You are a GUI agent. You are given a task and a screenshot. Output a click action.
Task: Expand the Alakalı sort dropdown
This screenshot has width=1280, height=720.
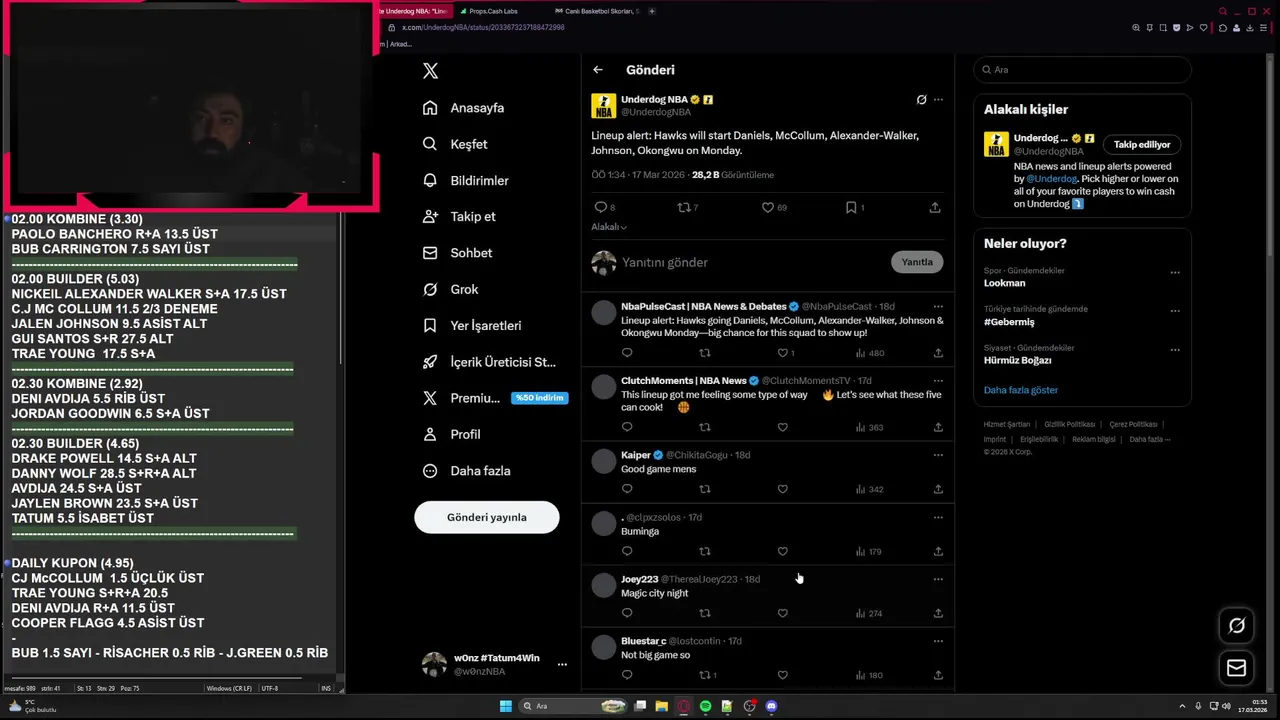click(x=609, y=227)
